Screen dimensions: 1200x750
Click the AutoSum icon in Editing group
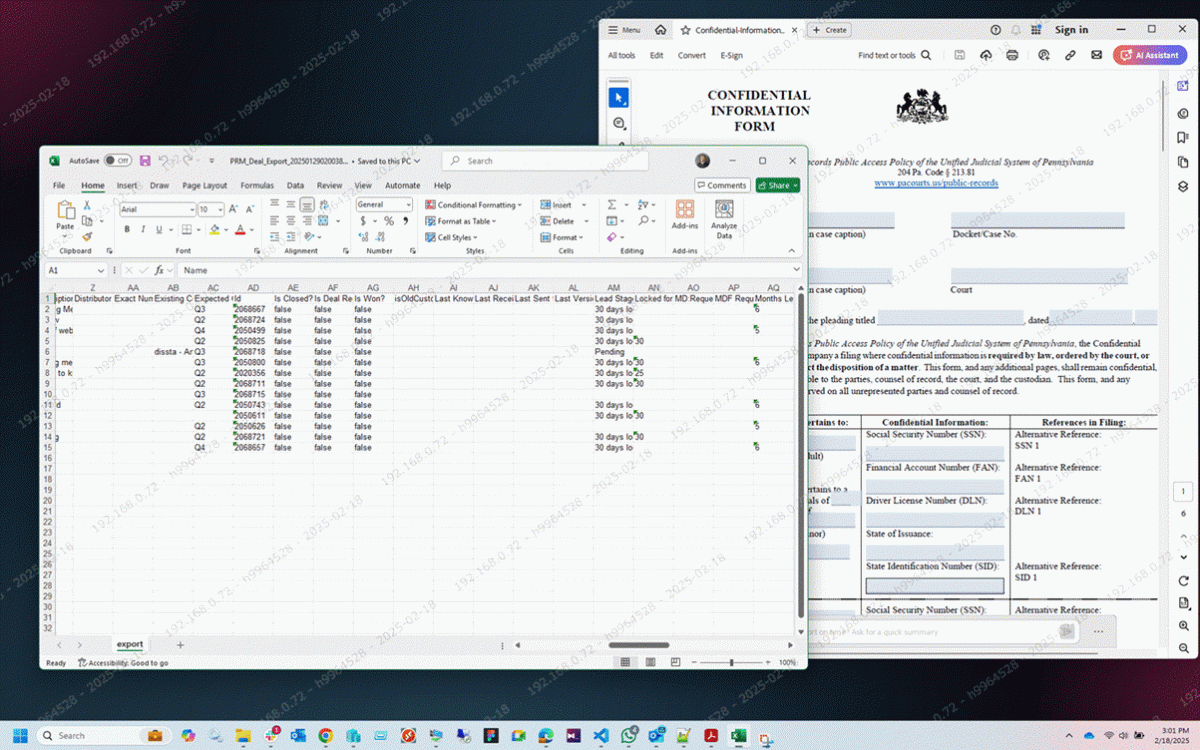click(x=611, y=205)
